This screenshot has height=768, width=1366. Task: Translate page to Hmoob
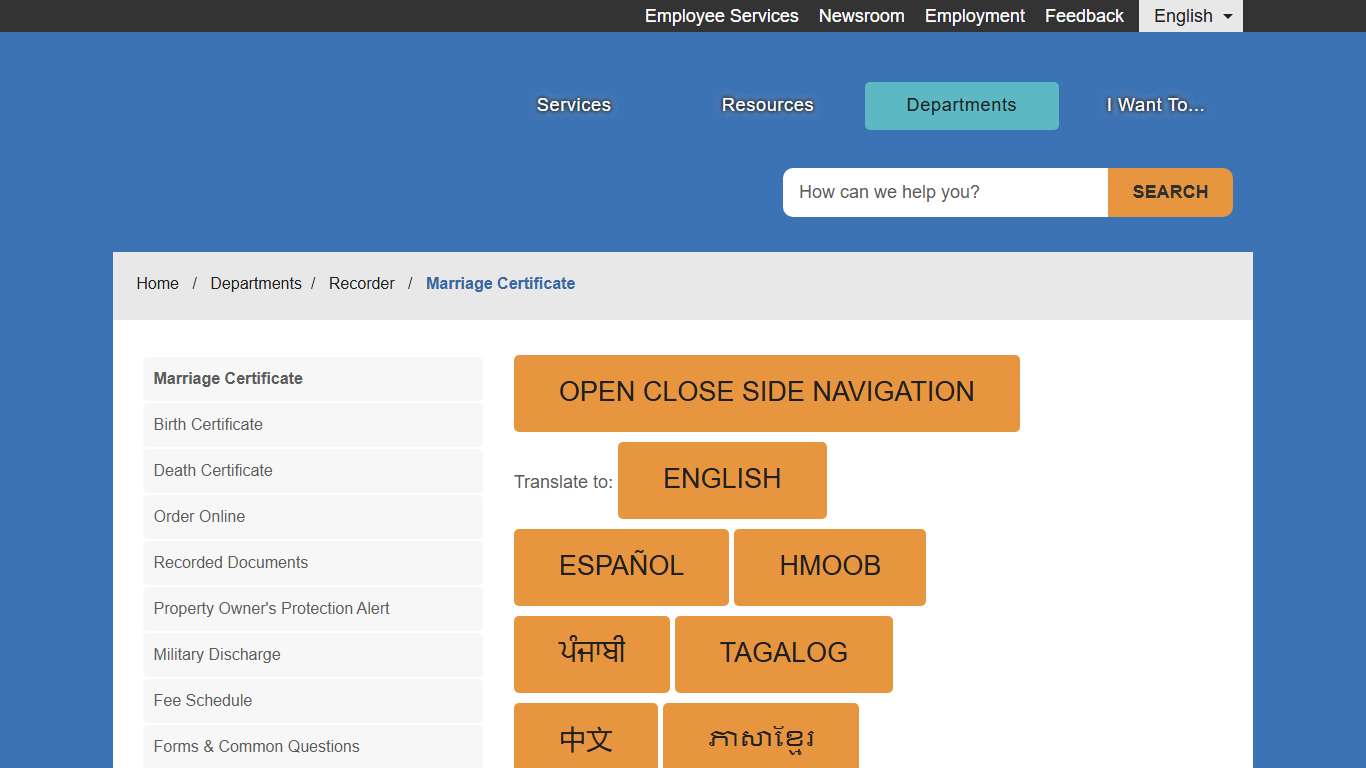pos(829,567)
